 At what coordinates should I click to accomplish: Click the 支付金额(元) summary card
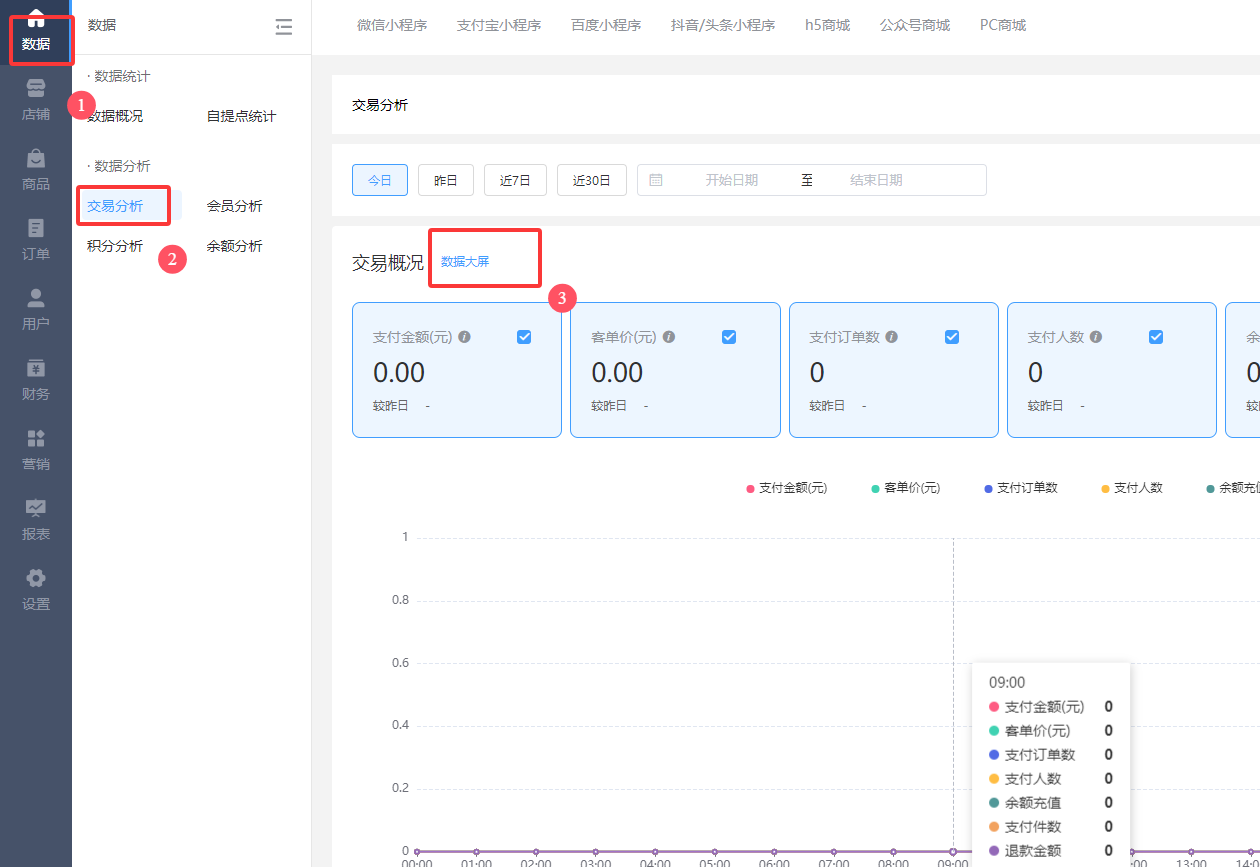coord(457,370)
